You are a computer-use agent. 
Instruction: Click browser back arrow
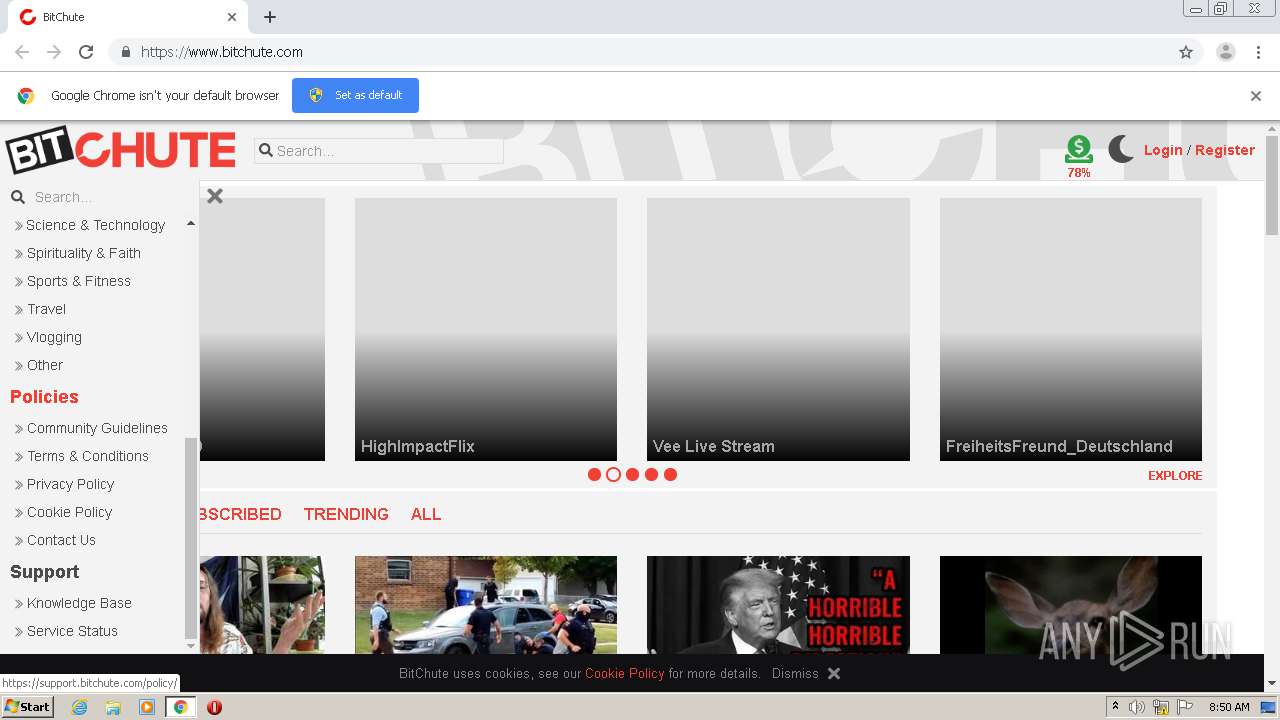pyautogui.click(x=22, y=52)
